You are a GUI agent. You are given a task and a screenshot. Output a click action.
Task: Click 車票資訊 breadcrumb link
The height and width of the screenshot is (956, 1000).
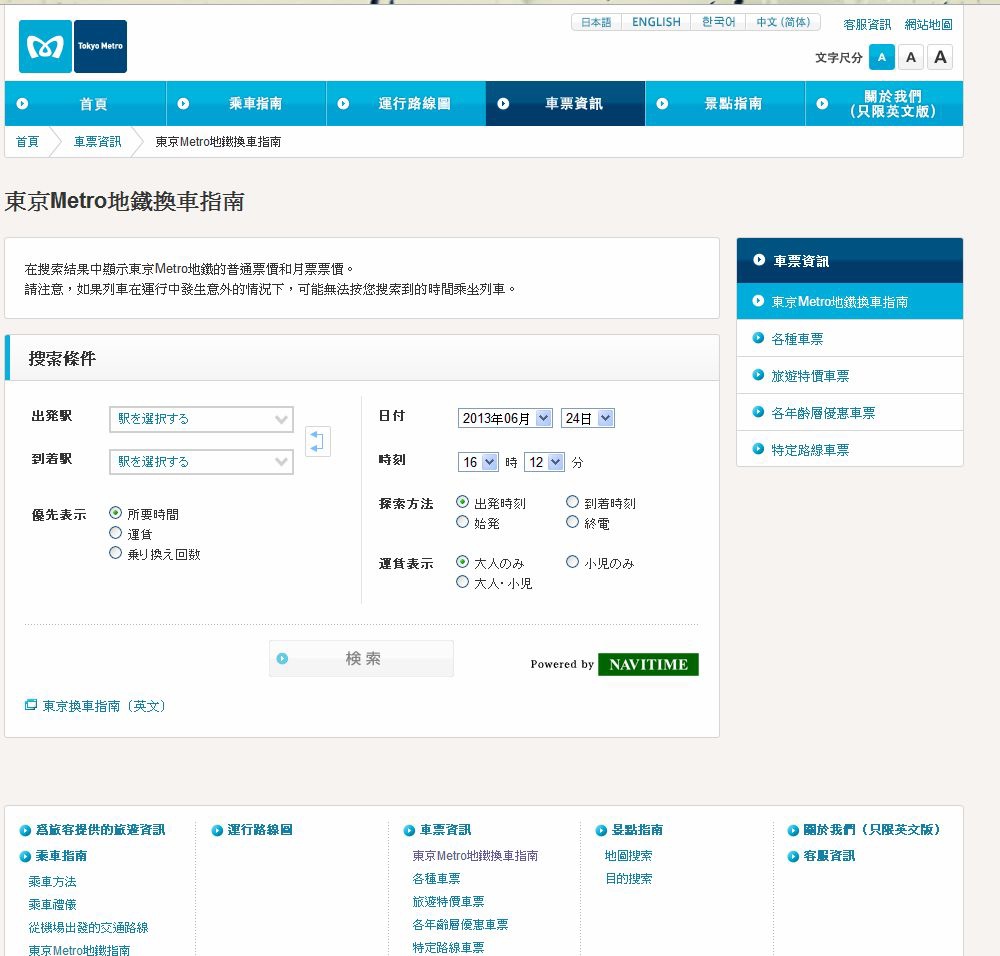pos(98,142)
